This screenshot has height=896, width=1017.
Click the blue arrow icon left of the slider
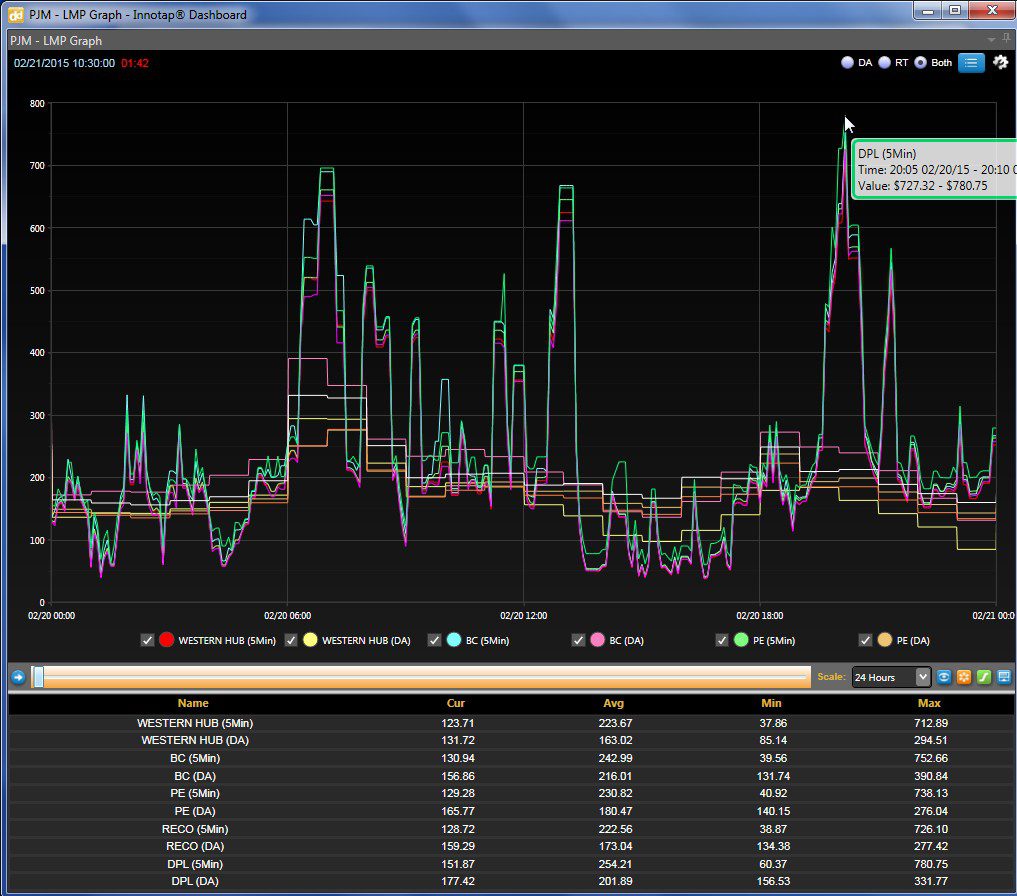click(18, 677)
